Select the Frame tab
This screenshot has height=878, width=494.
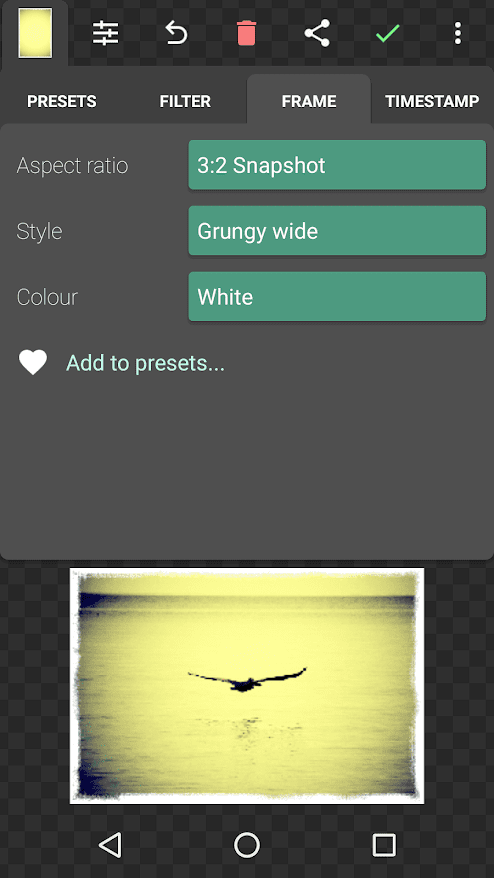click(x=309, y=101)
